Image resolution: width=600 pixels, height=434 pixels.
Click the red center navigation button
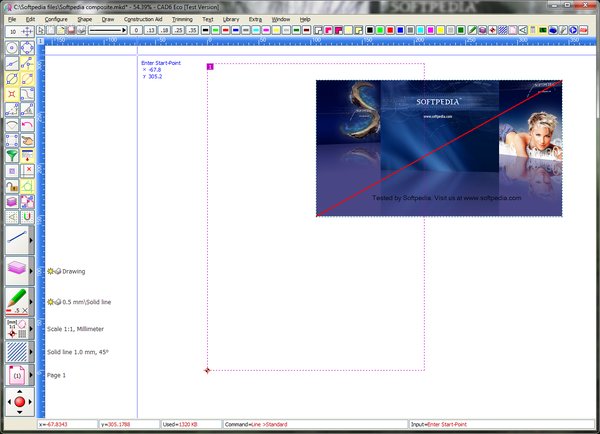coord(20,402)
